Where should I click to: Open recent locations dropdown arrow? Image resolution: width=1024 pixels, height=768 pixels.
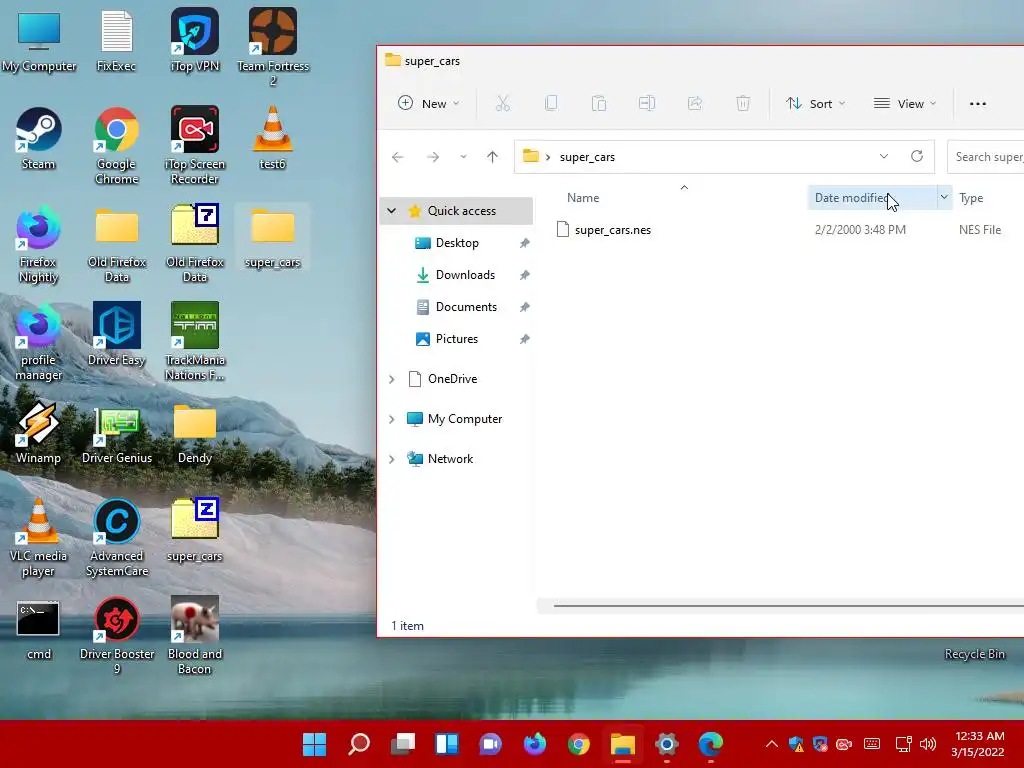463,157
